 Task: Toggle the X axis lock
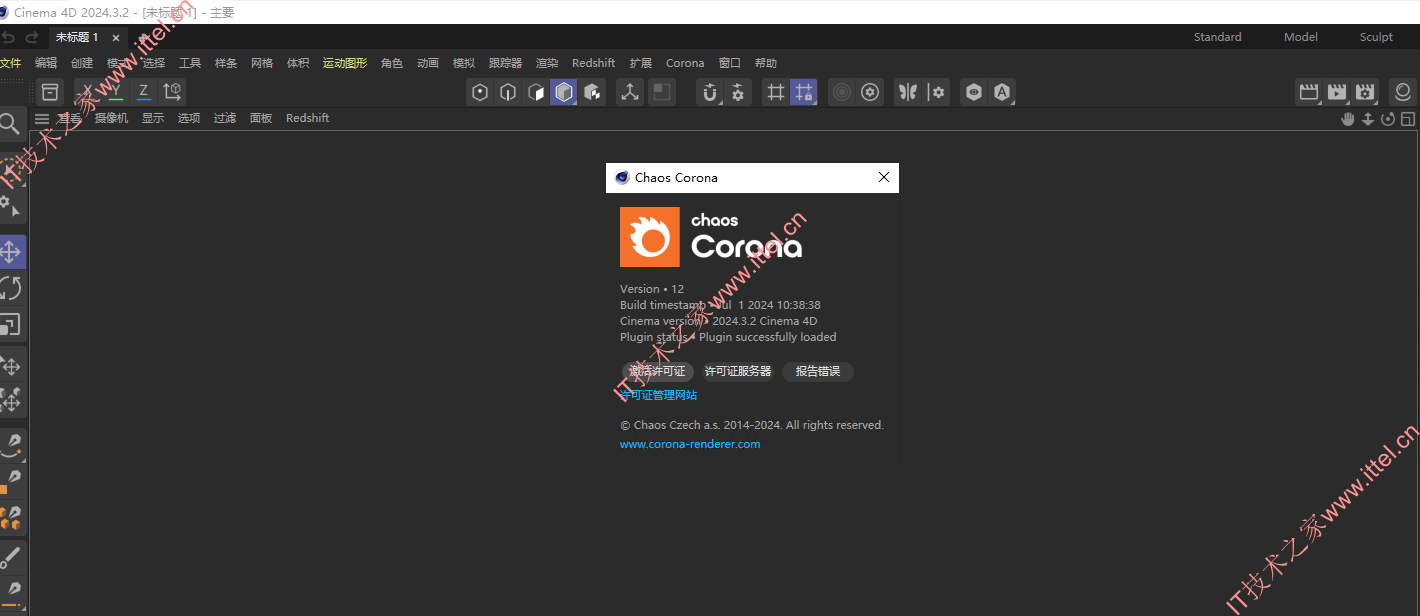(x=88, y=92)
